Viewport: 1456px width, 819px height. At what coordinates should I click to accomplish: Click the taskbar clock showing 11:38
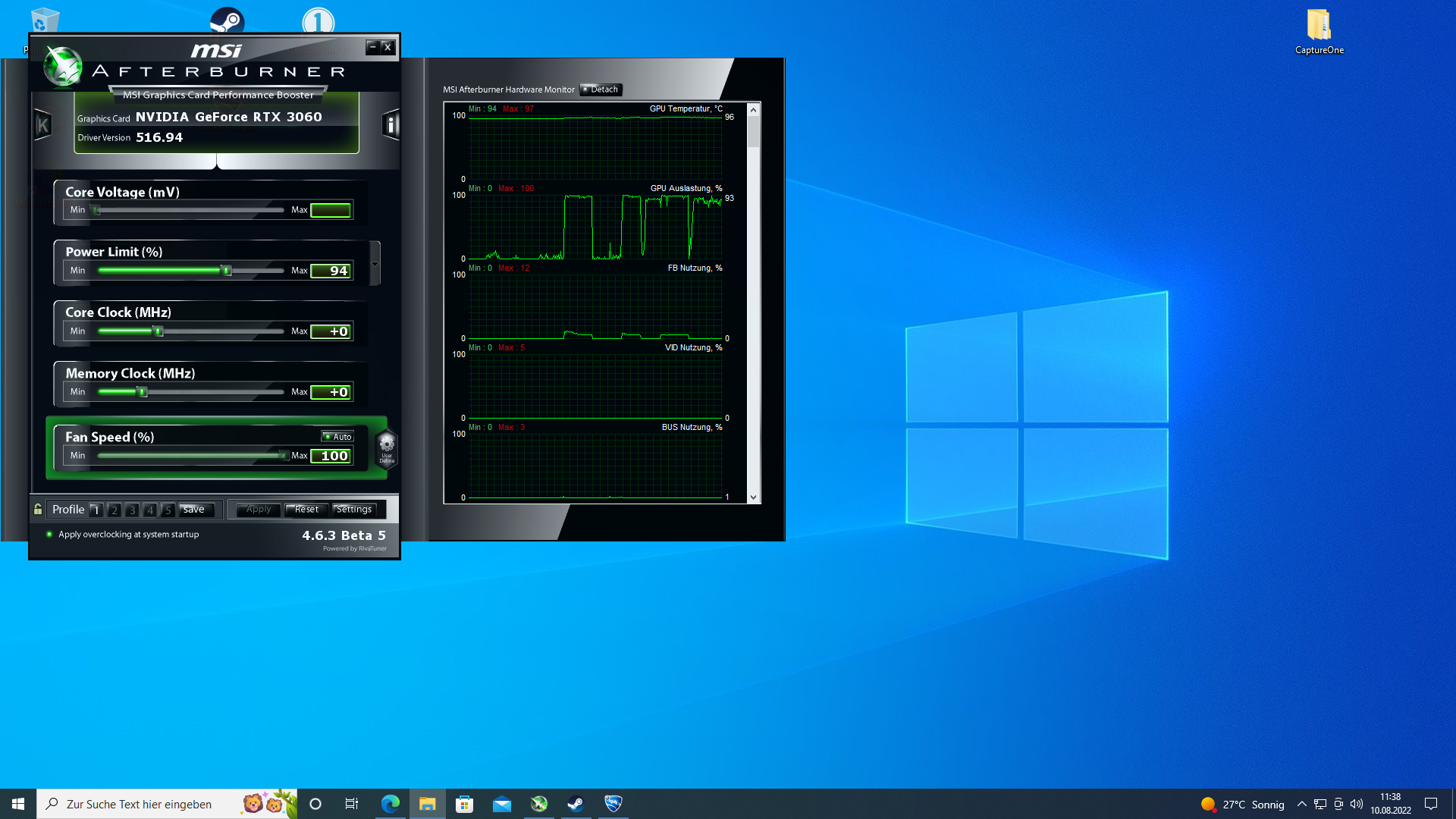tap(1390, 804)
